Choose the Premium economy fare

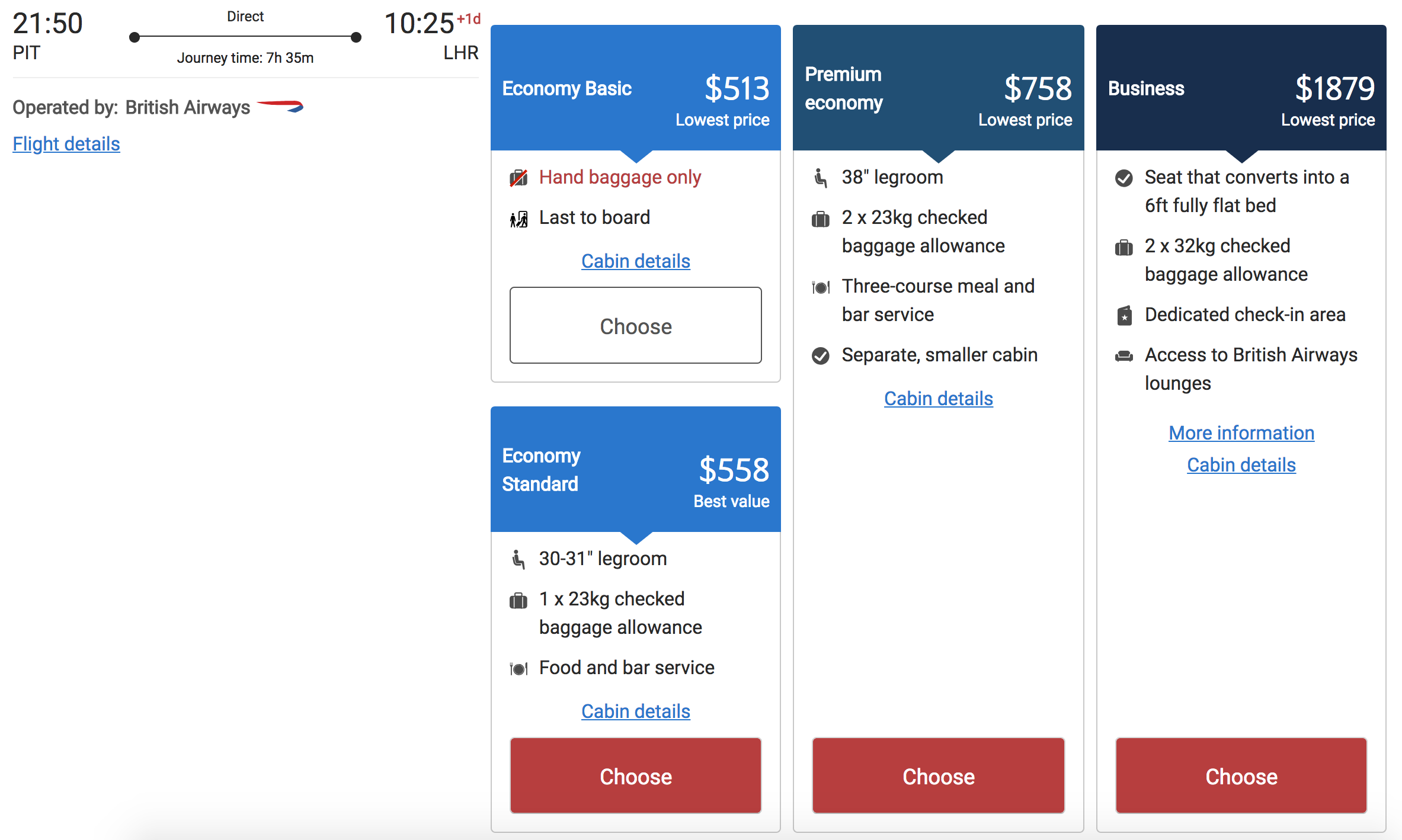click(939, 776)
